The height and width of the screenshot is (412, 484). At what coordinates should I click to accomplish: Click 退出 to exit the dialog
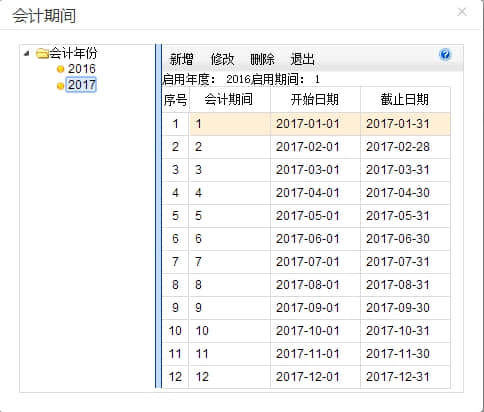303,59
